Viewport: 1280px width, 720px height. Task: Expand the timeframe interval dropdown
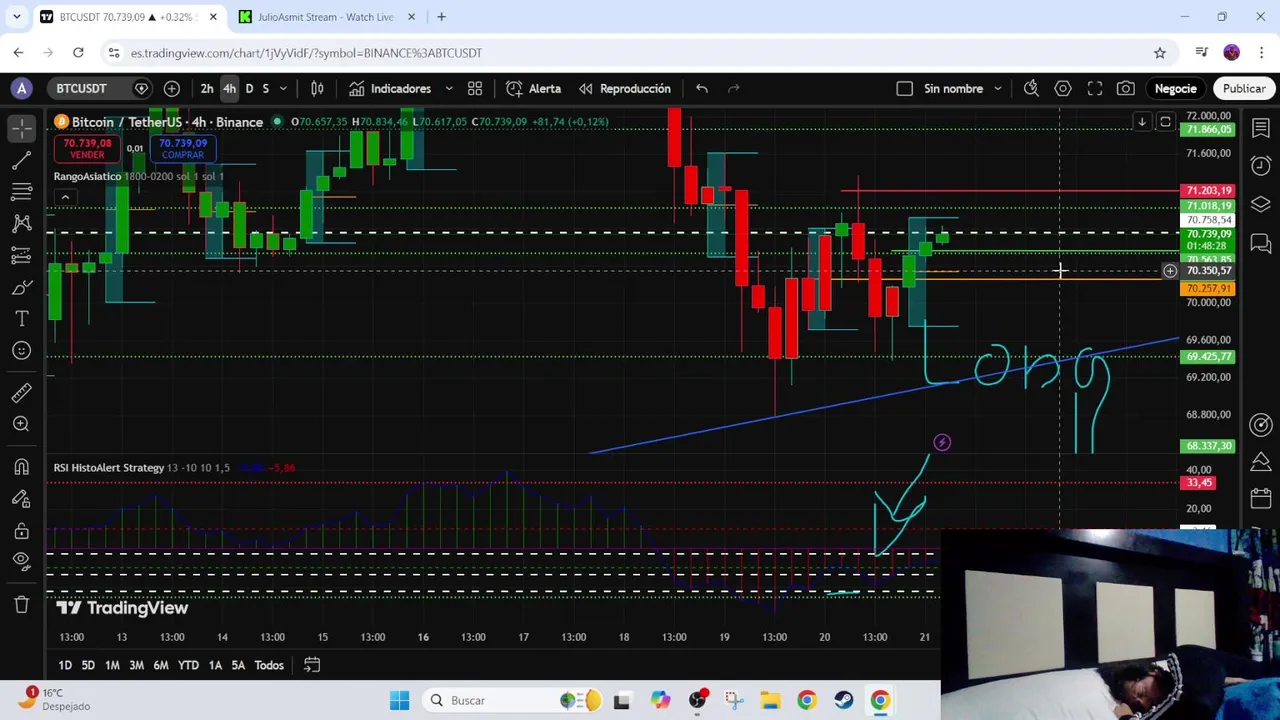[x=283, y=88]
